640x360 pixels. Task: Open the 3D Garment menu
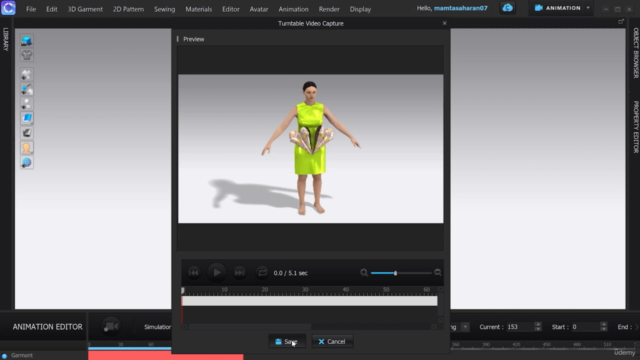[85, 9]
